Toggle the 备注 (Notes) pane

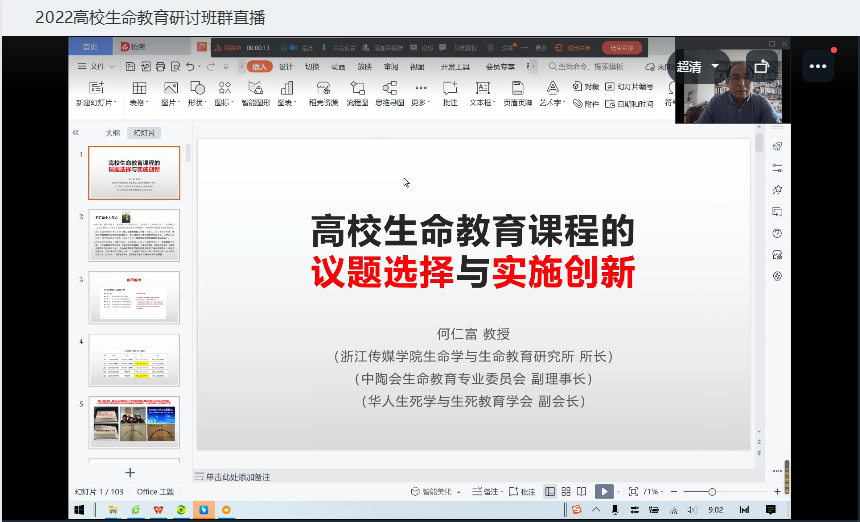(x=484, y=491)
